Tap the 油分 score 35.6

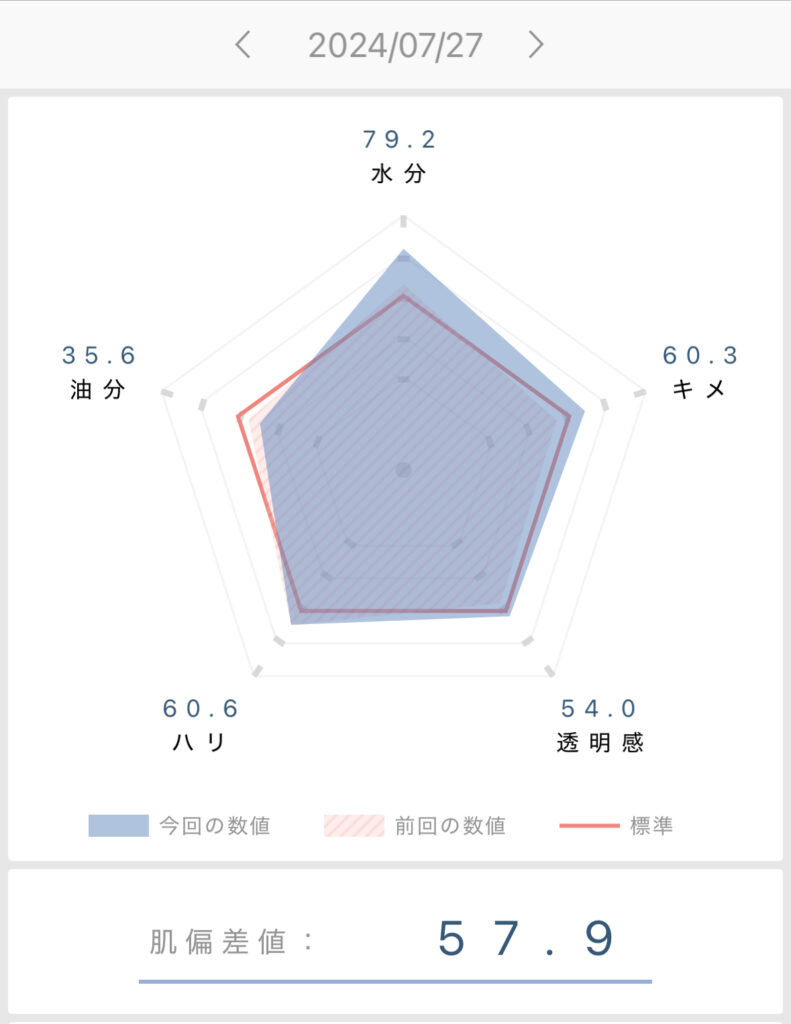98,355
